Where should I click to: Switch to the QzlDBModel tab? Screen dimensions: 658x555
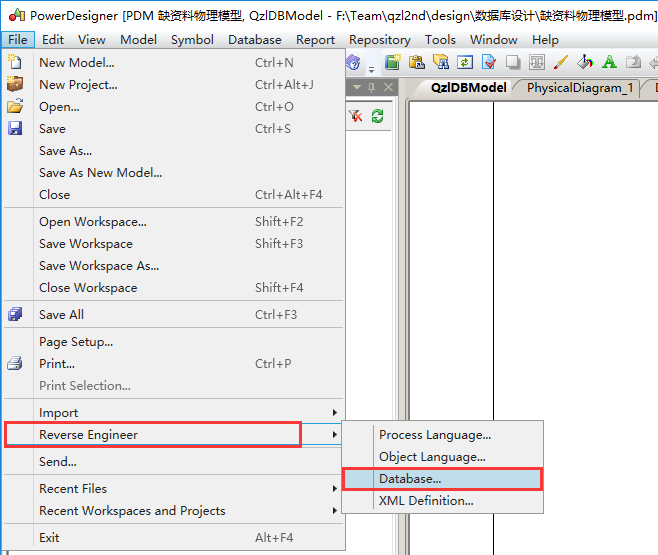pos(468,88)
